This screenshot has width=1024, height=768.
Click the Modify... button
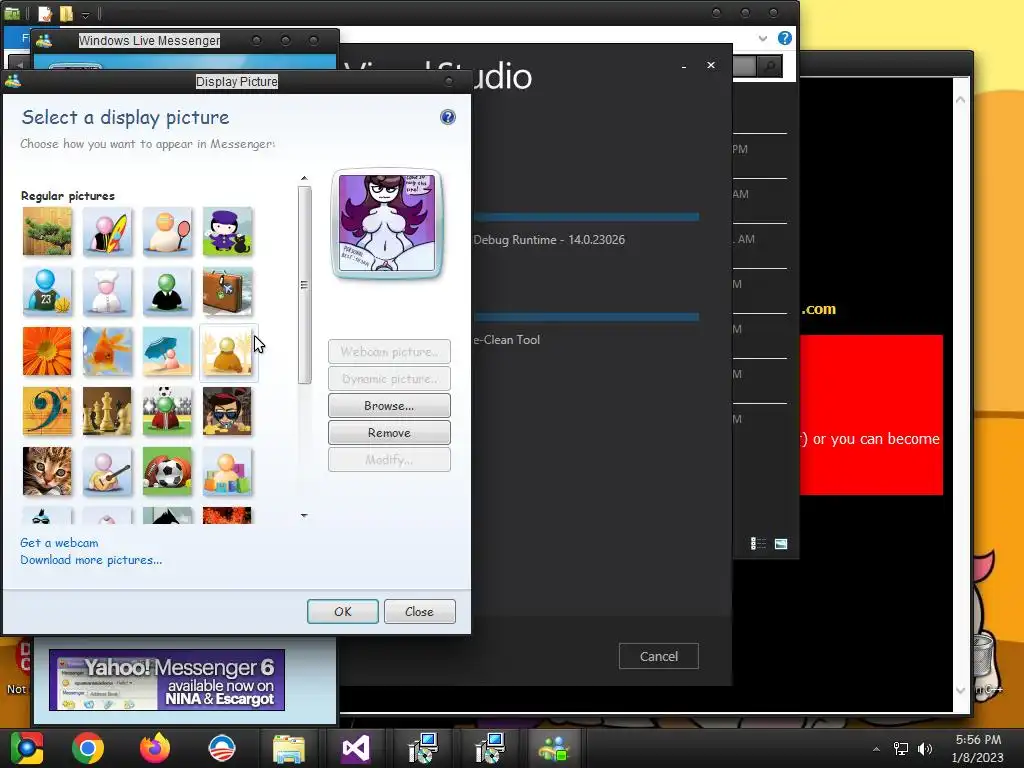[389, 460]
